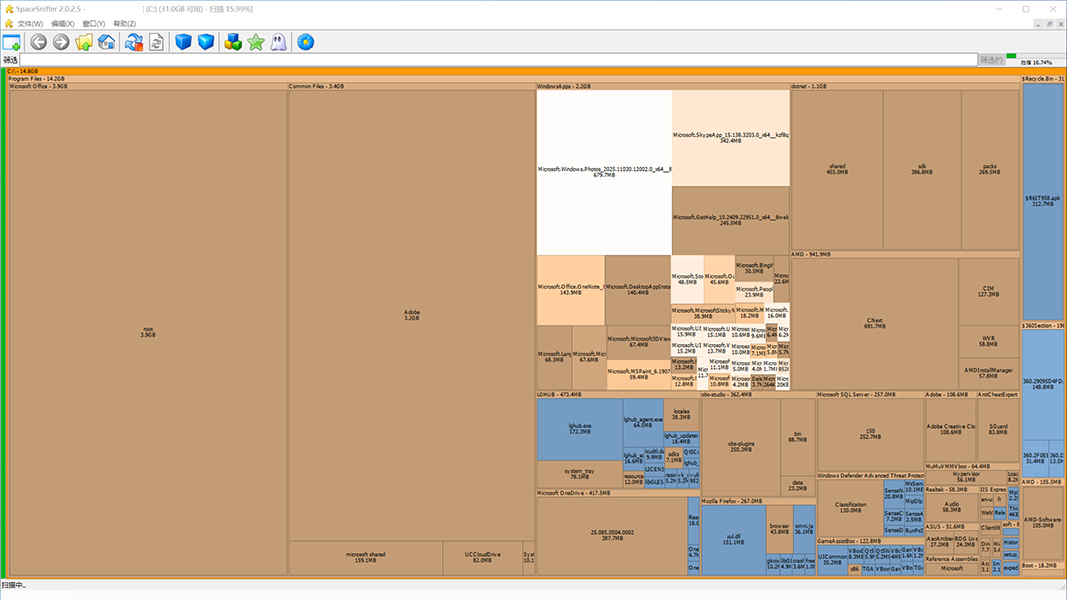Open the 文件(W) menu
The width and height of the screenshot is (1067, 600).
pyautogui.click(x=30, y=24)
